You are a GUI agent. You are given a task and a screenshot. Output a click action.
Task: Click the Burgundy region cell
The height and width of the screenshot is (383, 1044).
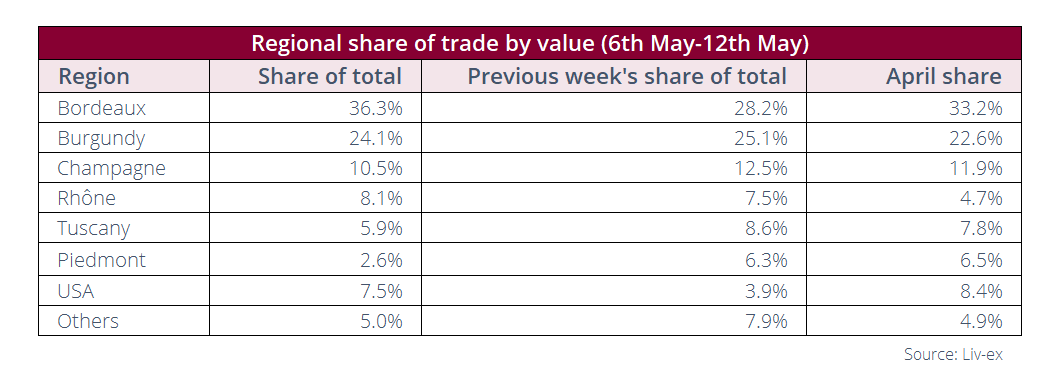click(x=124, y=138)
